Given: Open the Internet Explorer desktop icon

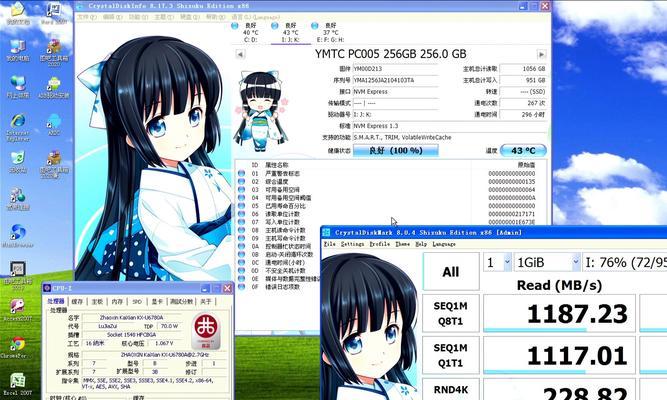Looking at the screenshot, I should point(18,127).
